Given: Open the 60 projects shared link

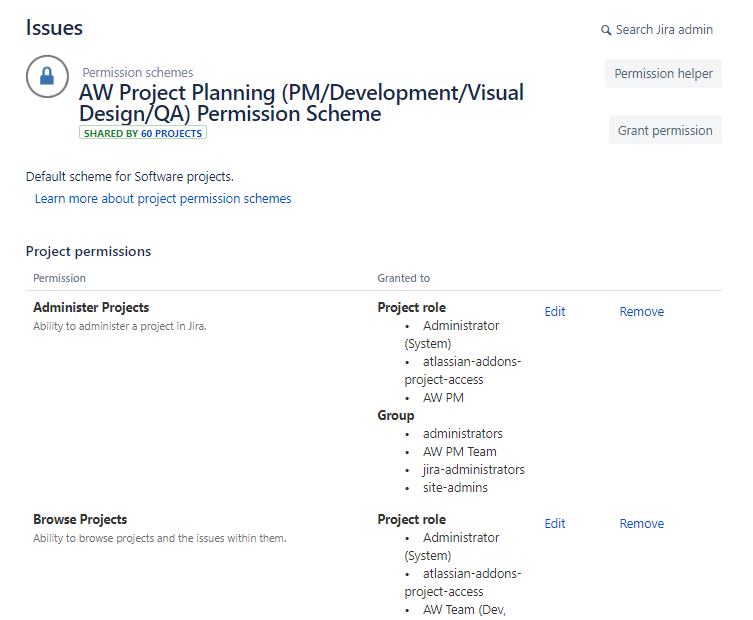Looking at the screenshot, I should click(x=171, y=134).
